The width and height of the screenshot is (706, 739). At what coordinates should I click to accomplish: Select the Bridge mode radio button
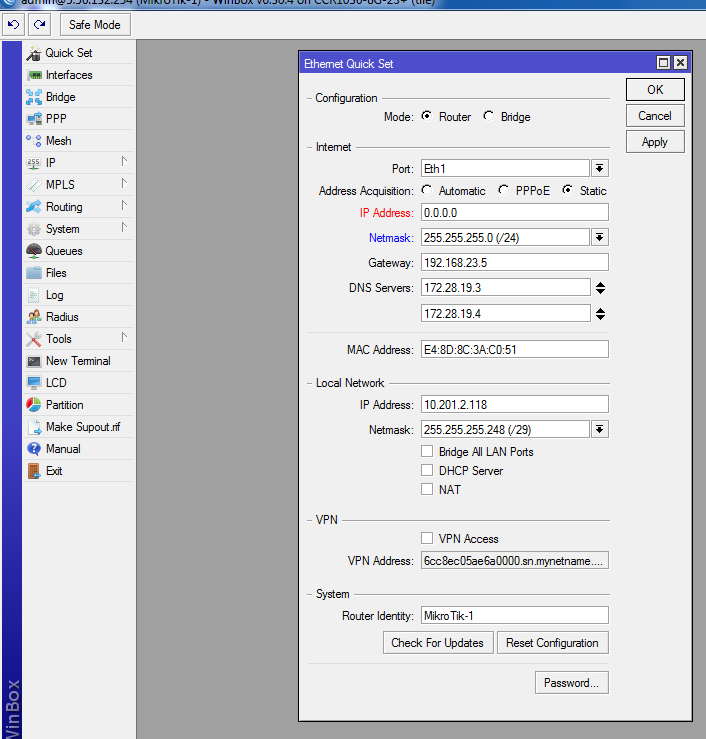pos(488,117)
